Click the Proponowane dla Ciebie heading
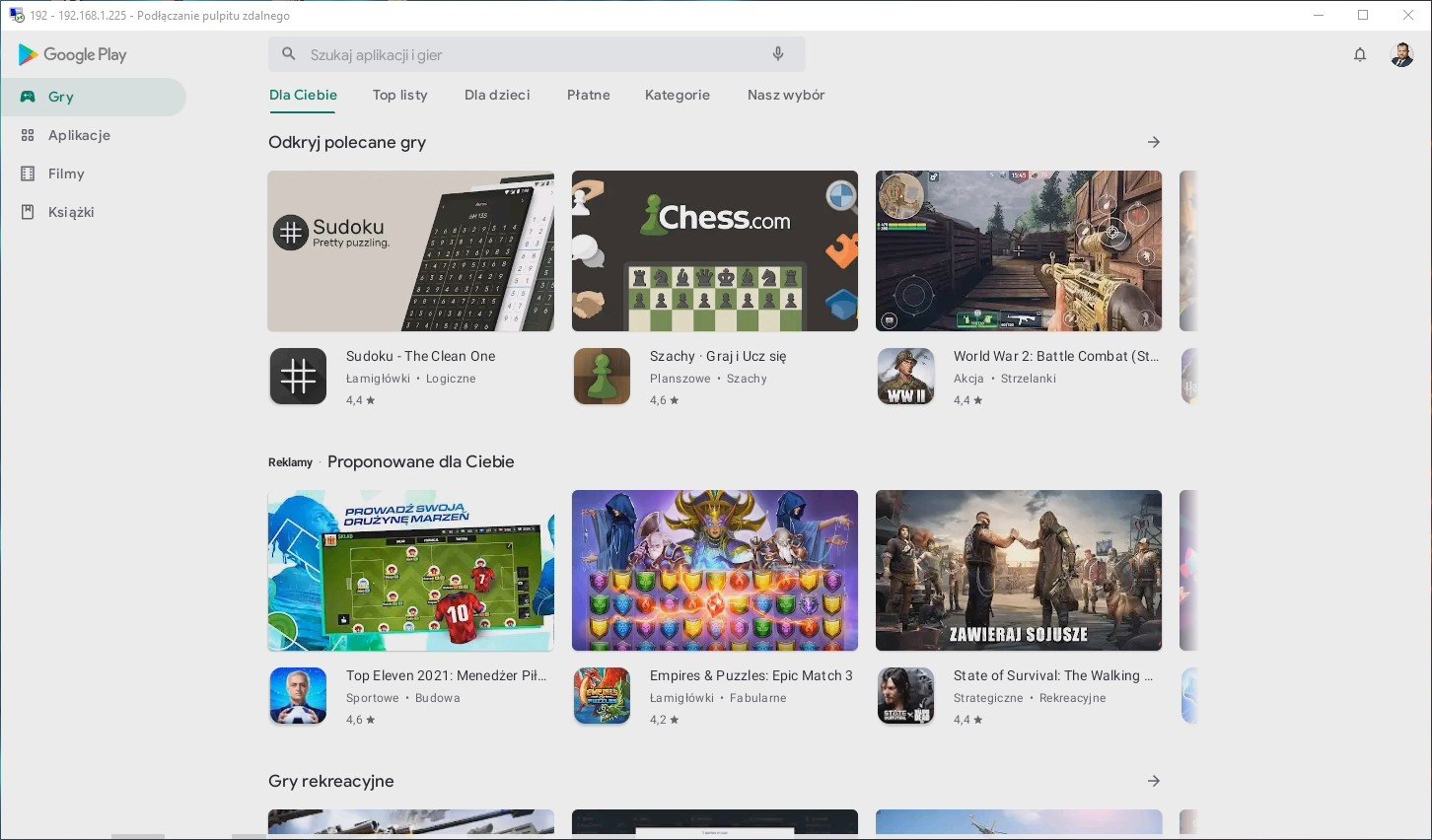 coord(421,461)
